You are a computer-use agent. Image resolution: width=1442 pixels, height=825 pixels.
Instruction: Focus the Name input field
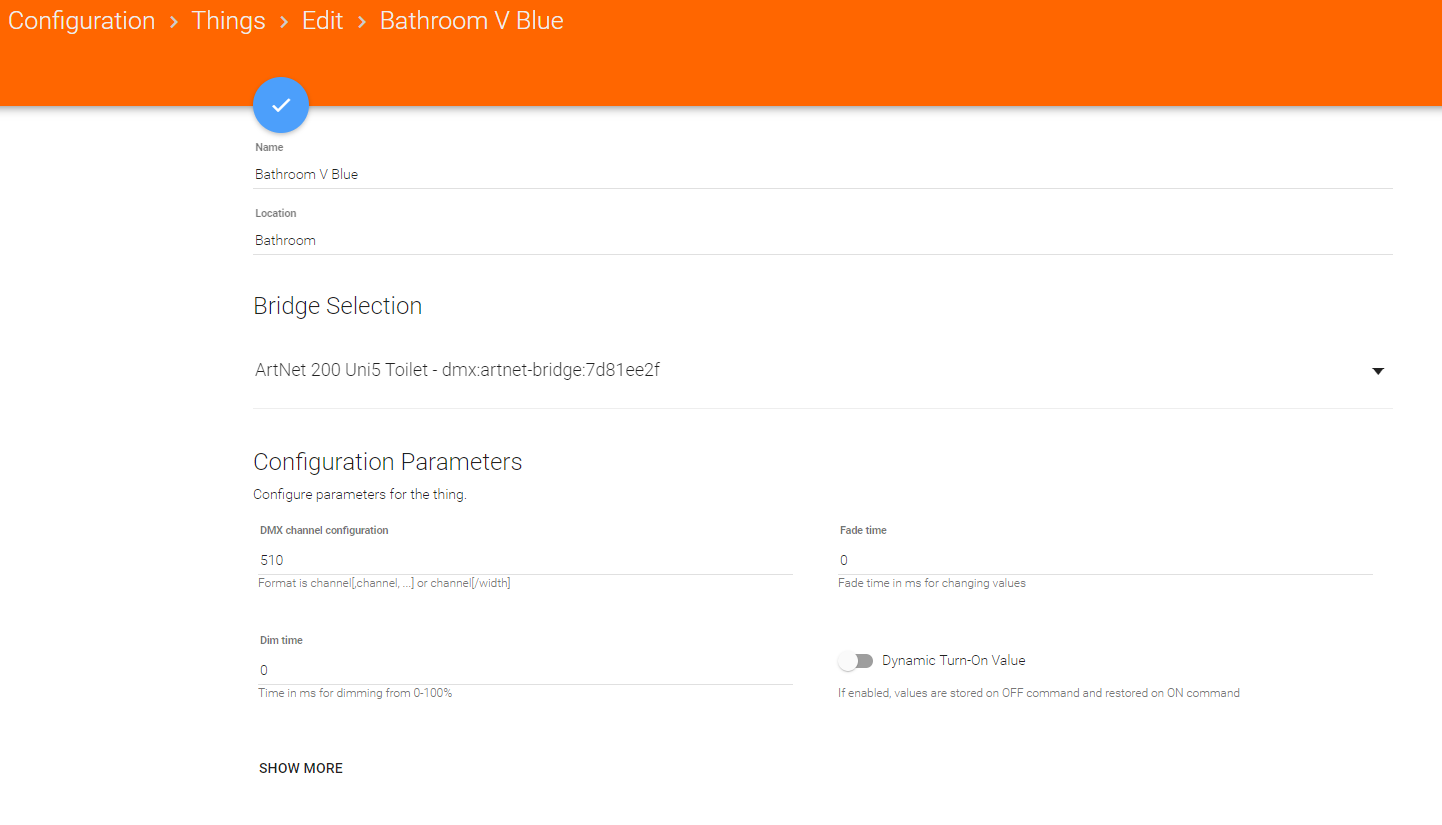pyautogui.click(x=822, y=174)
